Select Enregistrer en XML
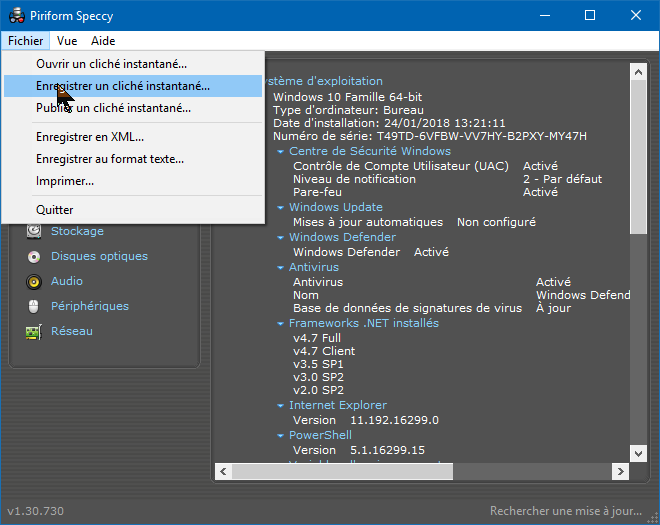 click(133, 137)
